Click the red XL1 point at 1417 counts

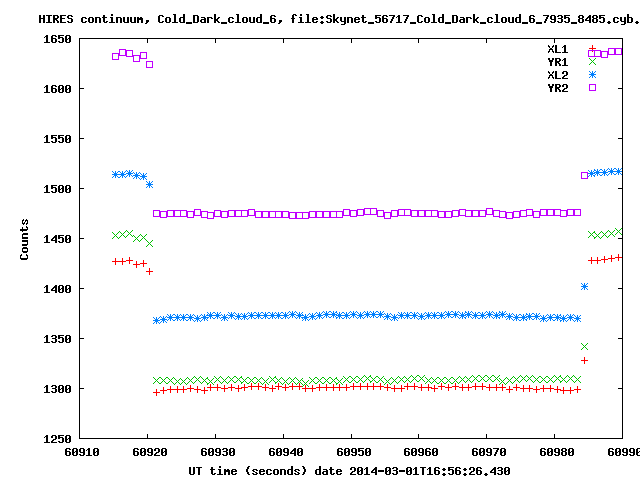[149, 271]
